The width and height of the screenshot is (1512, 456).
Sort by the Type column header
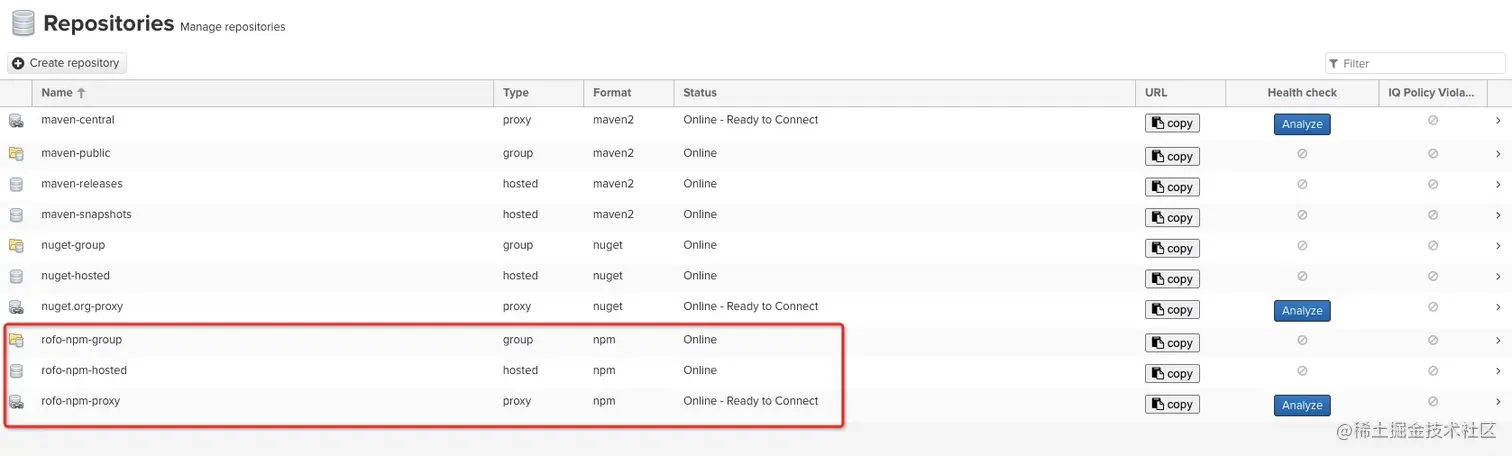(538, 93)
